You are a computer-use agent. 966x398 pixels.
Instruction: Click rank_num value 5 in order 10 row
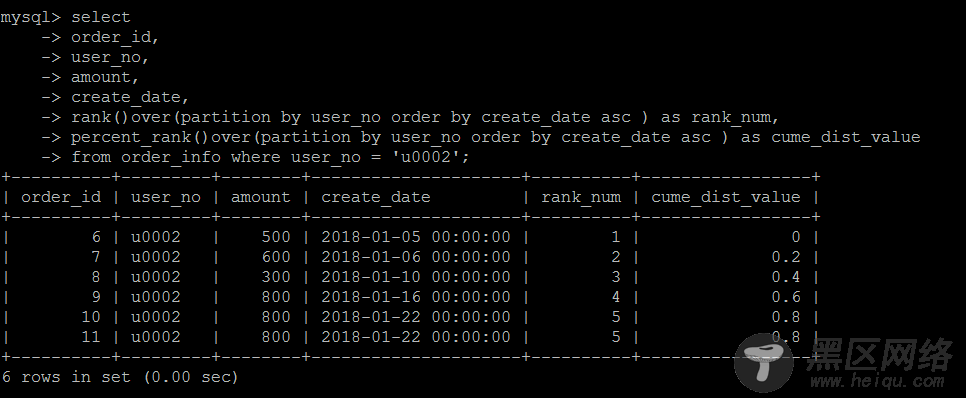pos(616,317)
